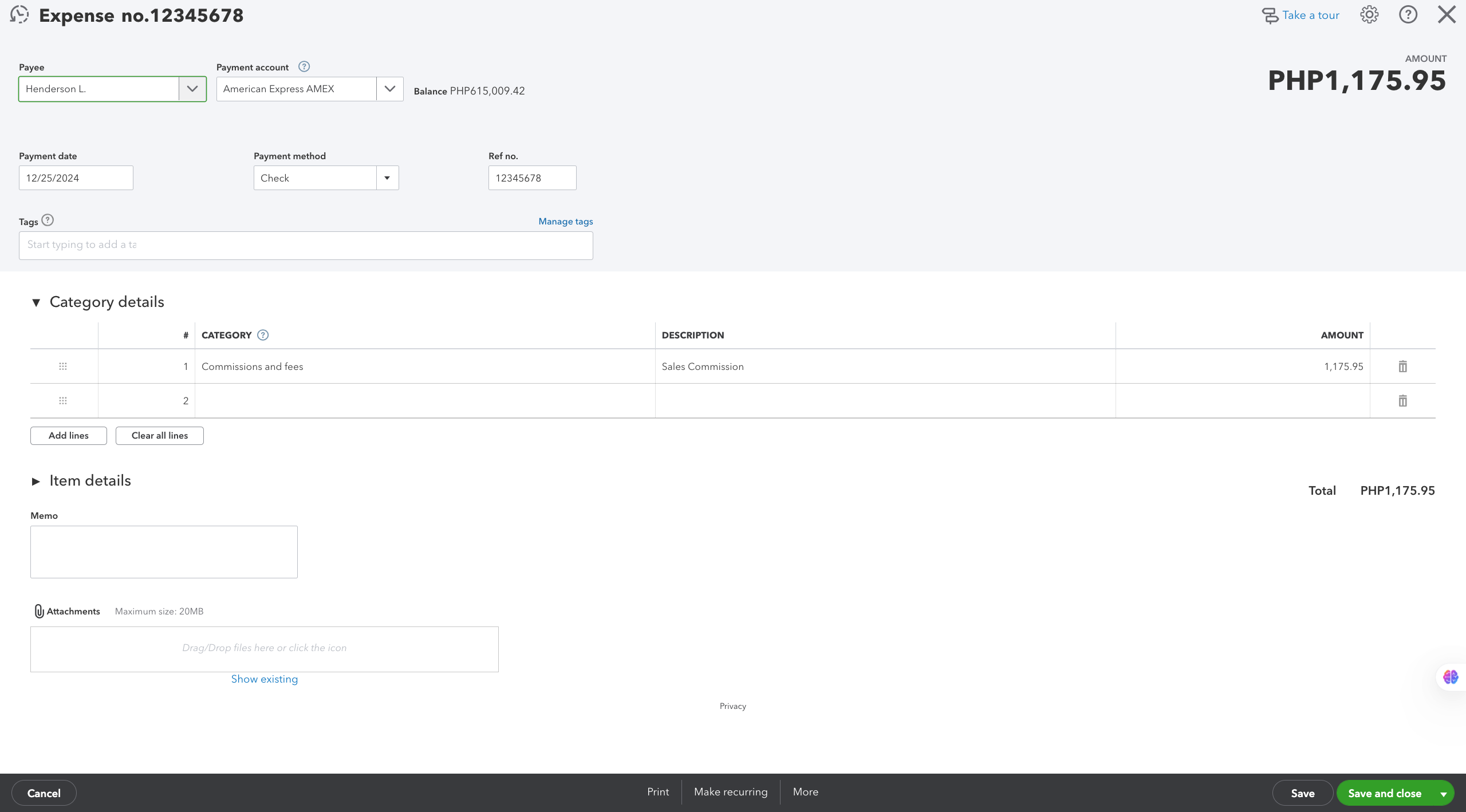Open the Payment account dropdown
The image size is (1466, 812).
pyautogui.click(x=390, y=89)
